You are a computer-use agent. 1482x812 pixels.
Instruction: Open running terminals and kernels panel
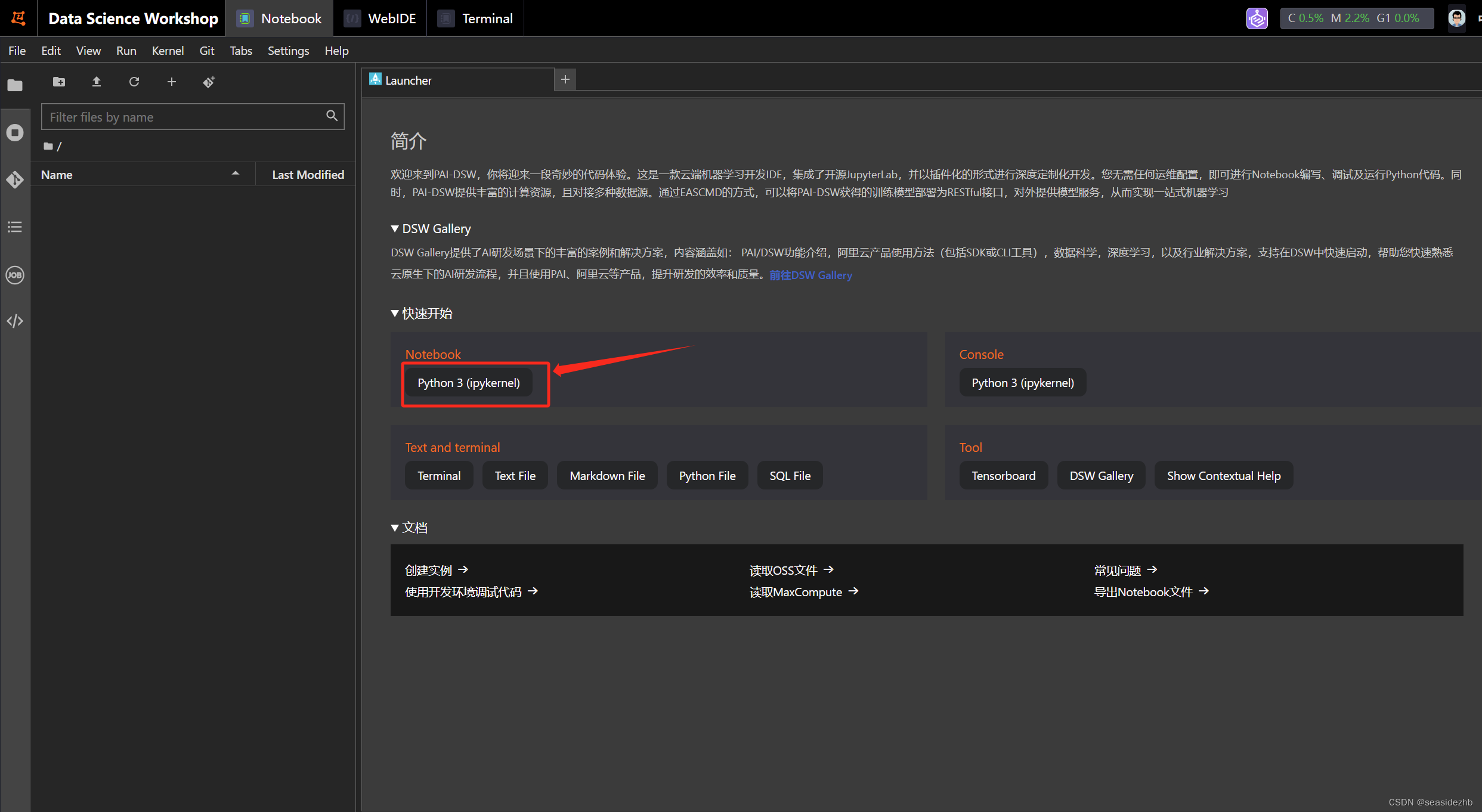pyautogui.click(x=15, y=132)
